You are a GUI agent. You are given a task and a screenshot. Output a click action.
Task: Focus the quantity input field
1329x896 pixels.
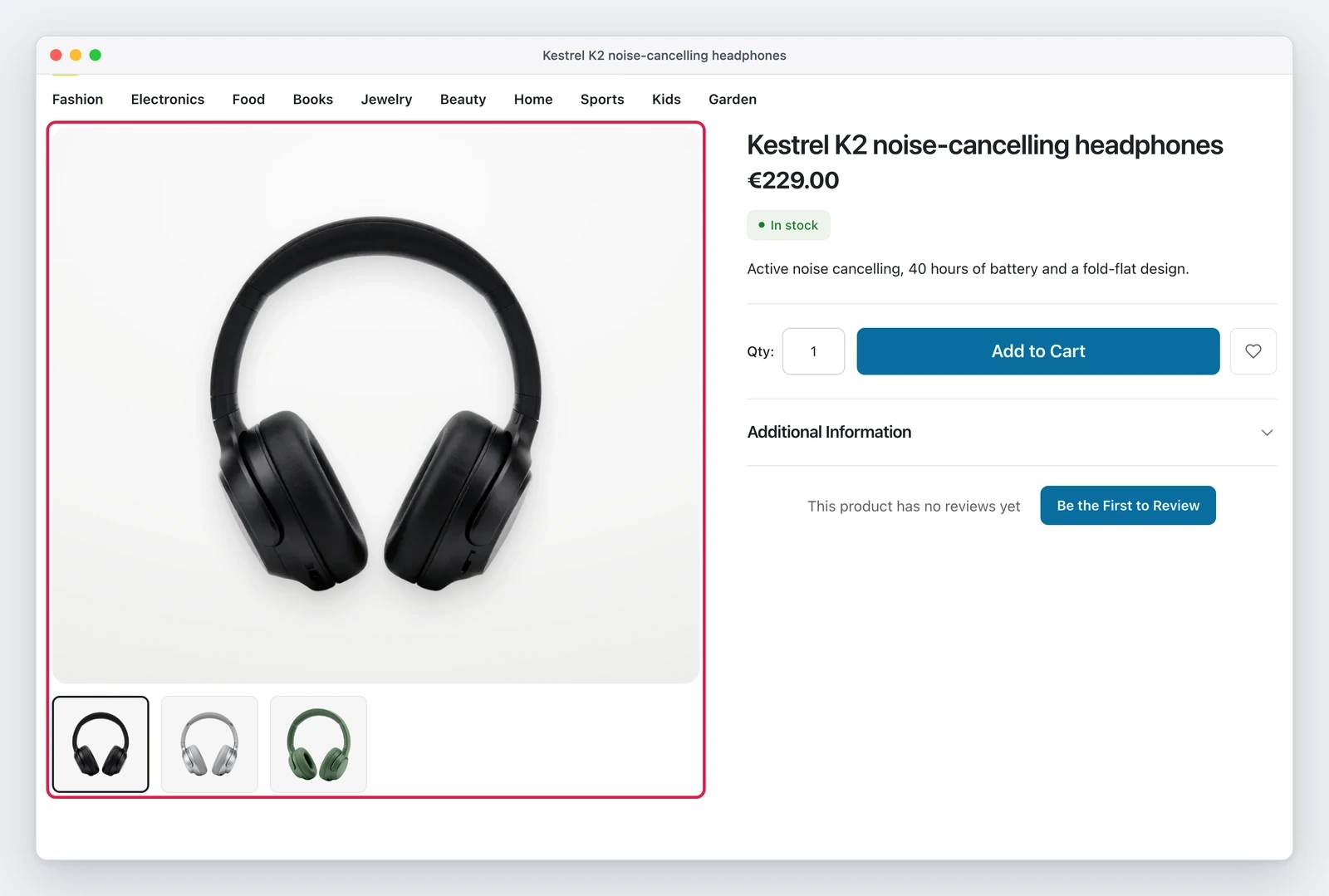pyautogui.click(x=813, y=351)
